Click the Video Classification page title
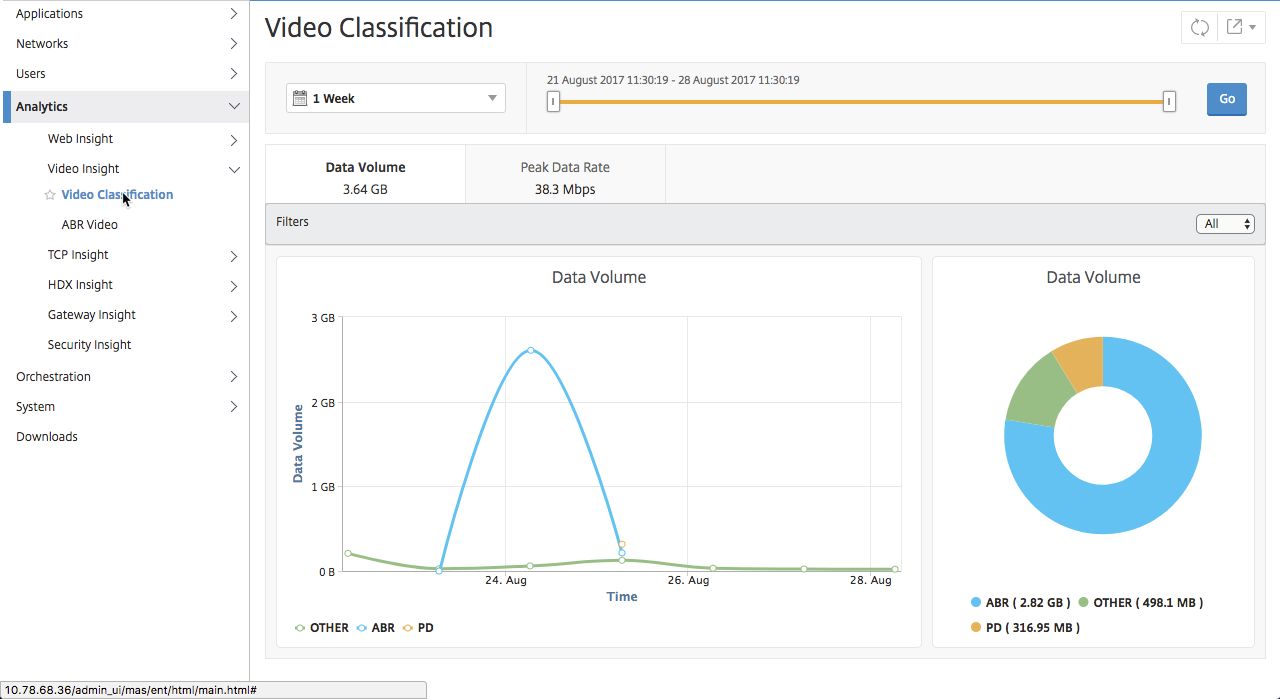The image size is (1280, 699). point(379,28)
